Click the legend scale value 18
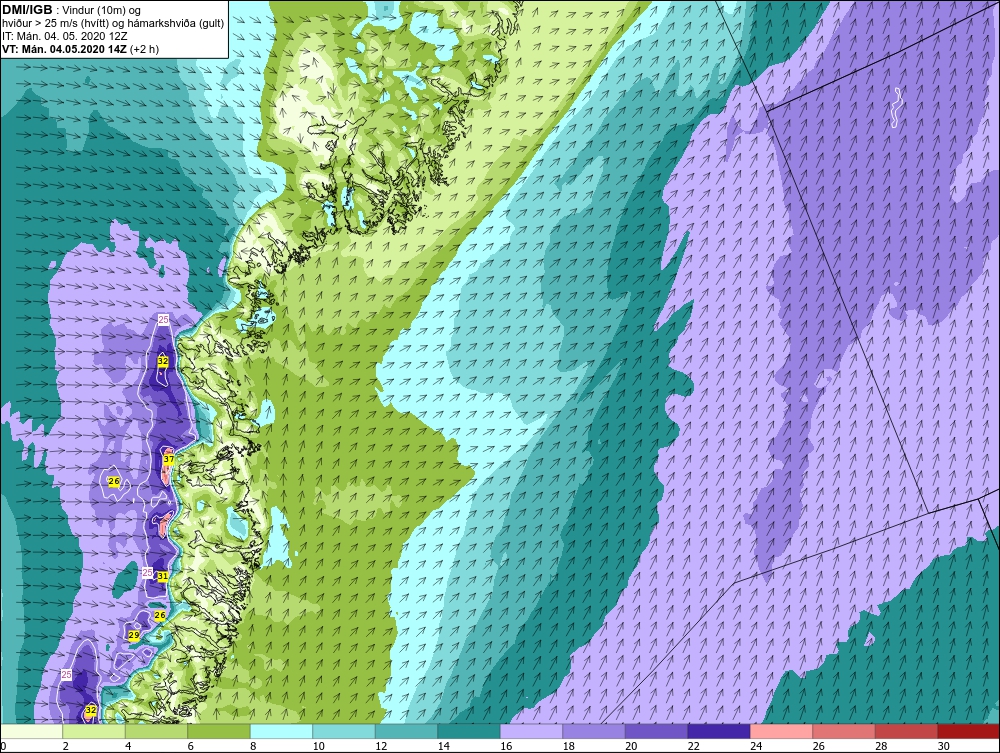 568,746
